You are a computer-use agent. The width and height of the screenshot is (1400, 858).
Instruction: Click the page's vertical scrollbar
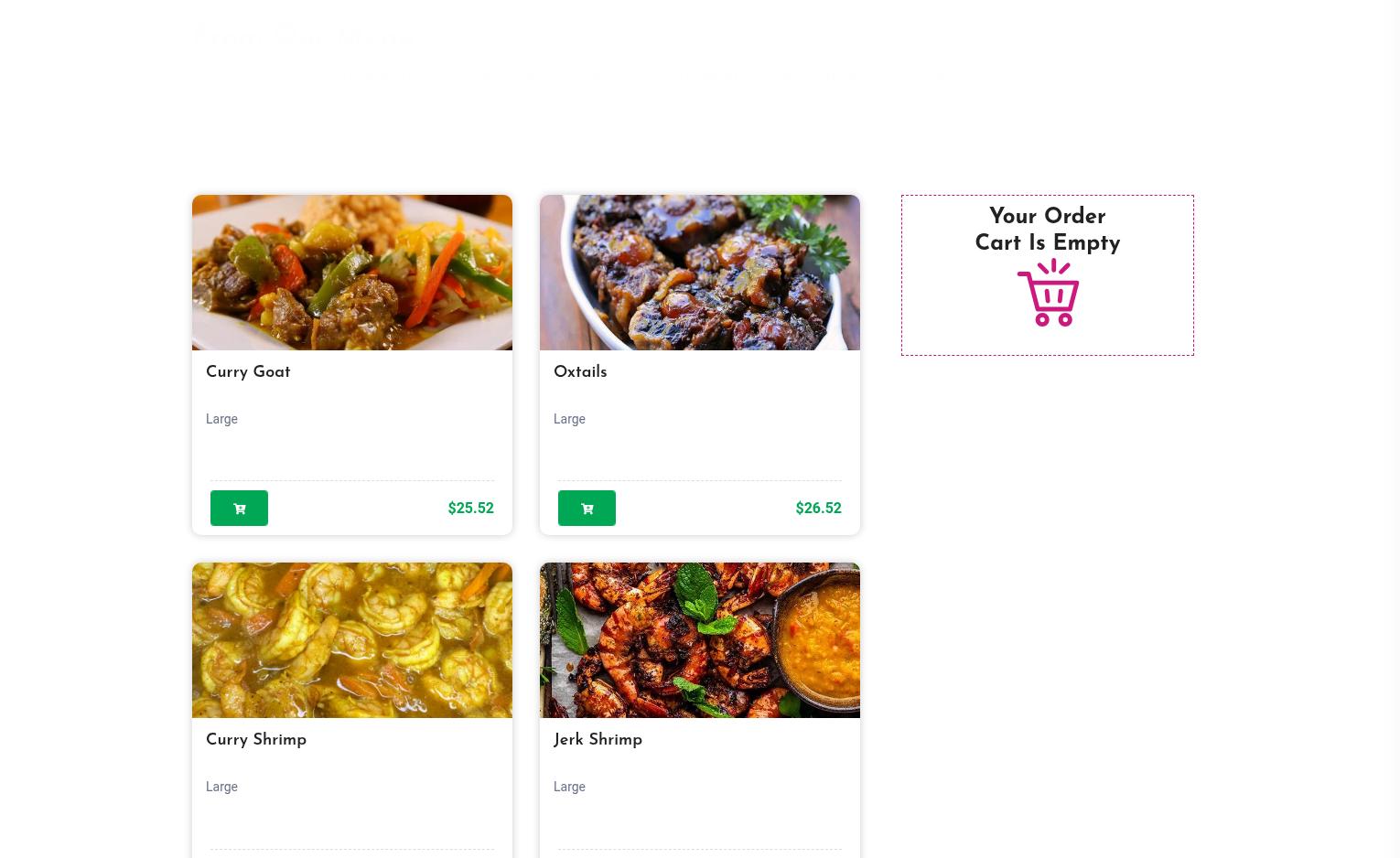[x=1394, y=429]
